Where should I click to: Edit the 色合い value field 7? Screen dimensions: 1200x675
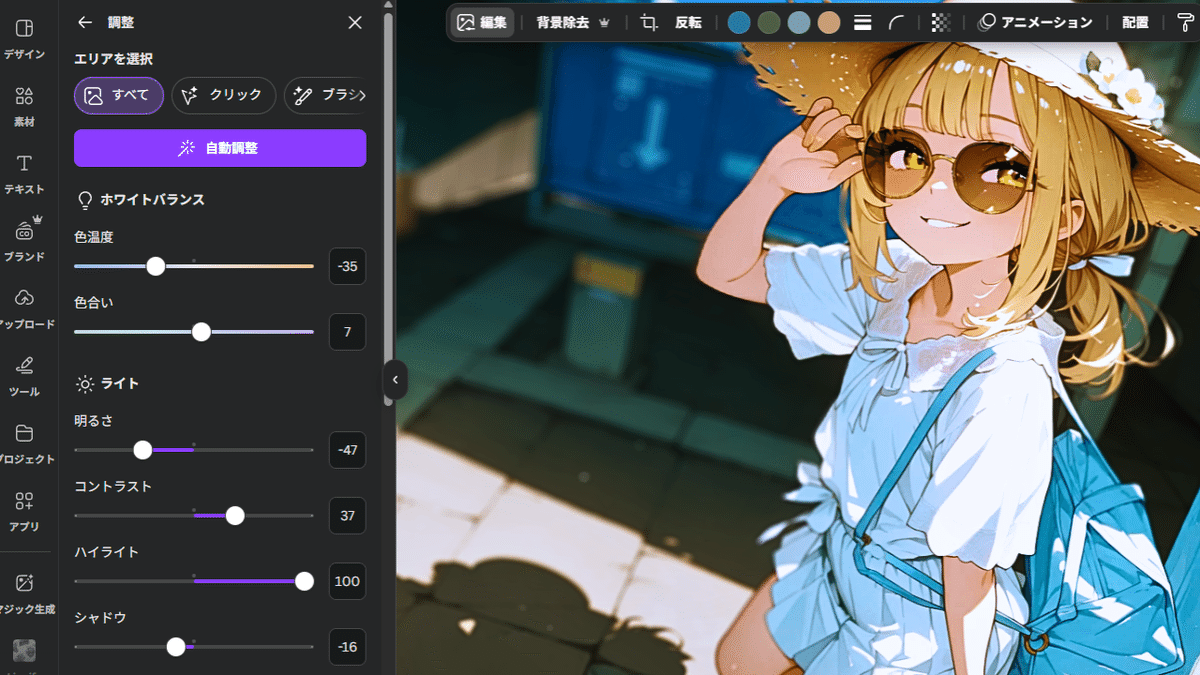(347, 332)
